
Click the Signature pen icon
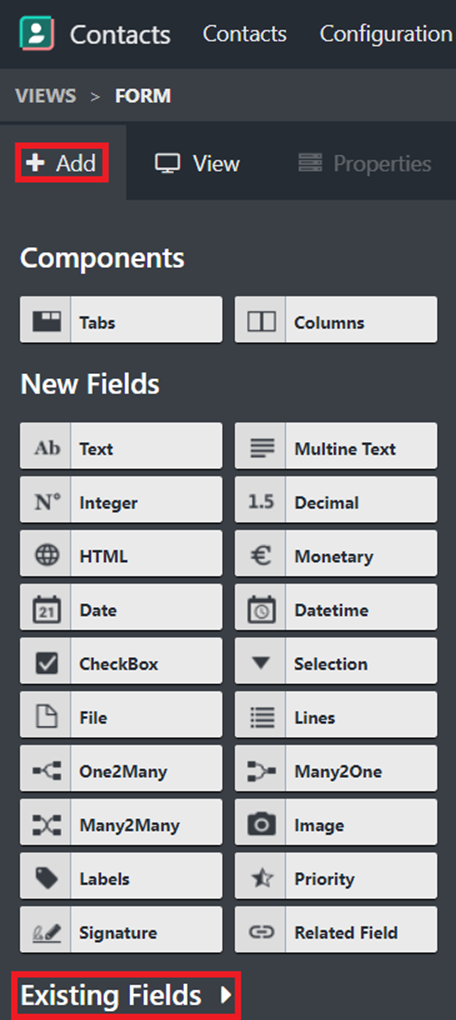click(x=46, y=932)
